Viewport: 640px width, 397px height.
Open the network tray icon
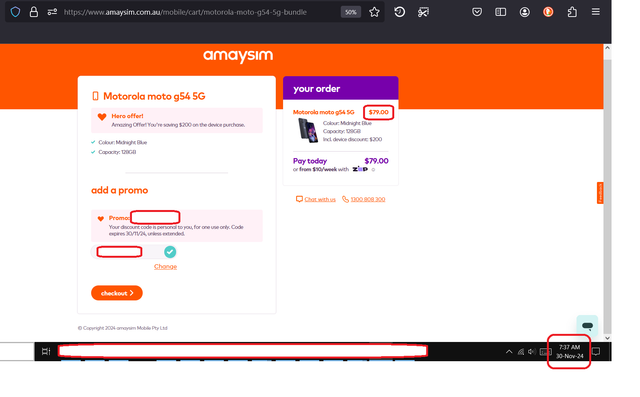point(521,352)
